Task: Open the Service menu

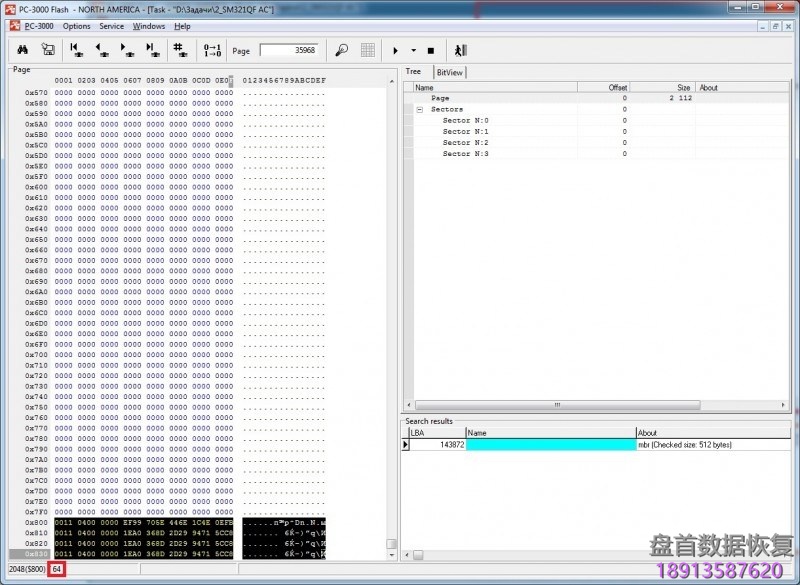Action: click(x=111, y=26)
